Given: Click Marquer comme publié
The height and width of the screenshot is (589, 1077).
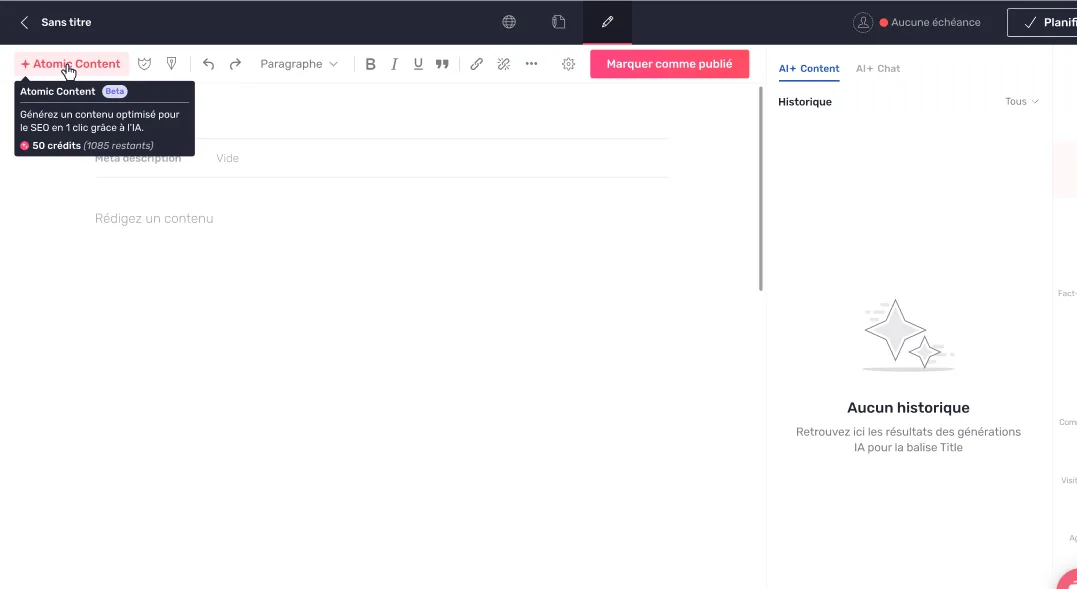Looking at the screenshot, I should click(670, 64).
